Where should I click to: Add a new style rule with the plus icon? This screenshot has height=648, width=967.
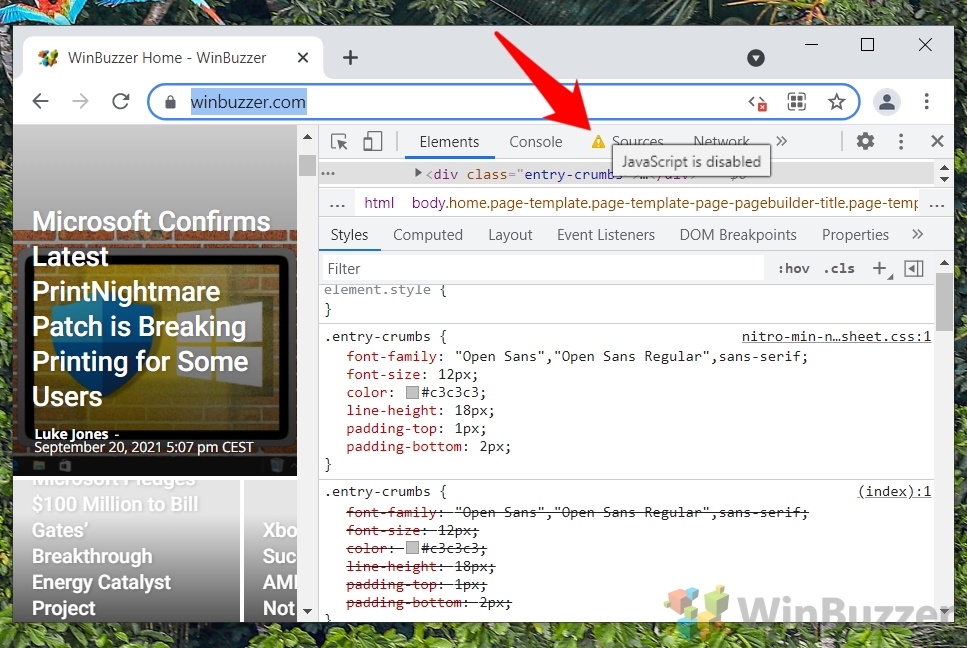(x=877, y=267)
